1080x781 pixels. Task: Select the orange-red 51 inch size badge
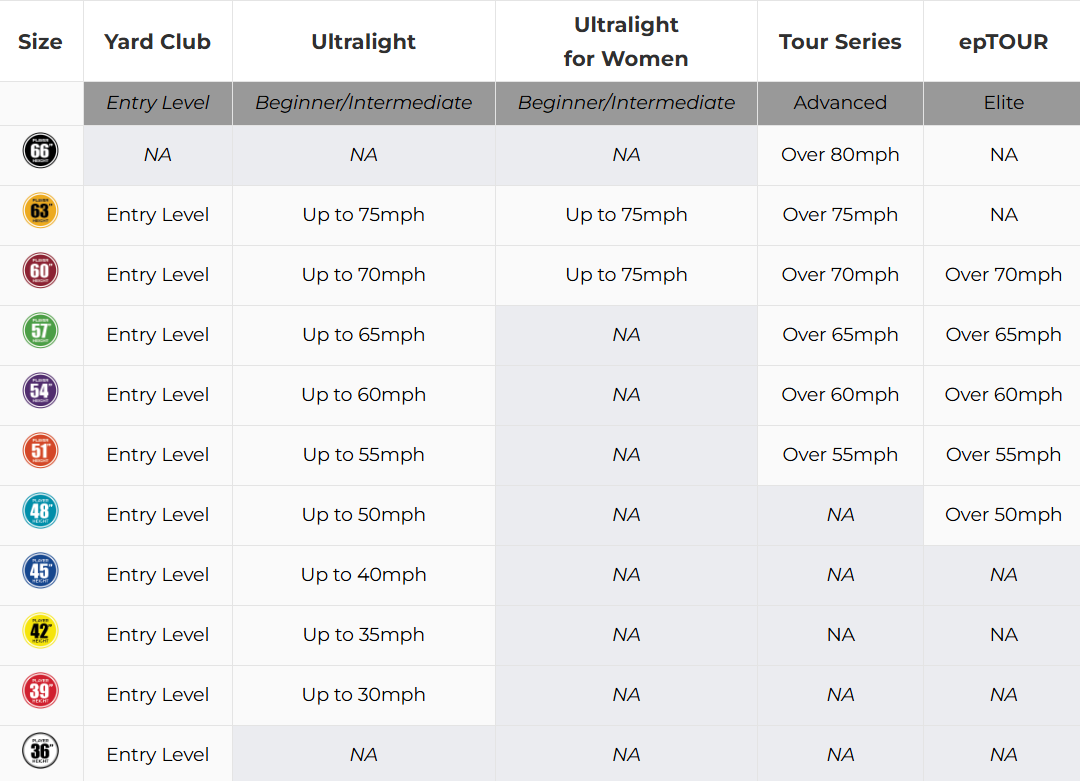point(40,450)
